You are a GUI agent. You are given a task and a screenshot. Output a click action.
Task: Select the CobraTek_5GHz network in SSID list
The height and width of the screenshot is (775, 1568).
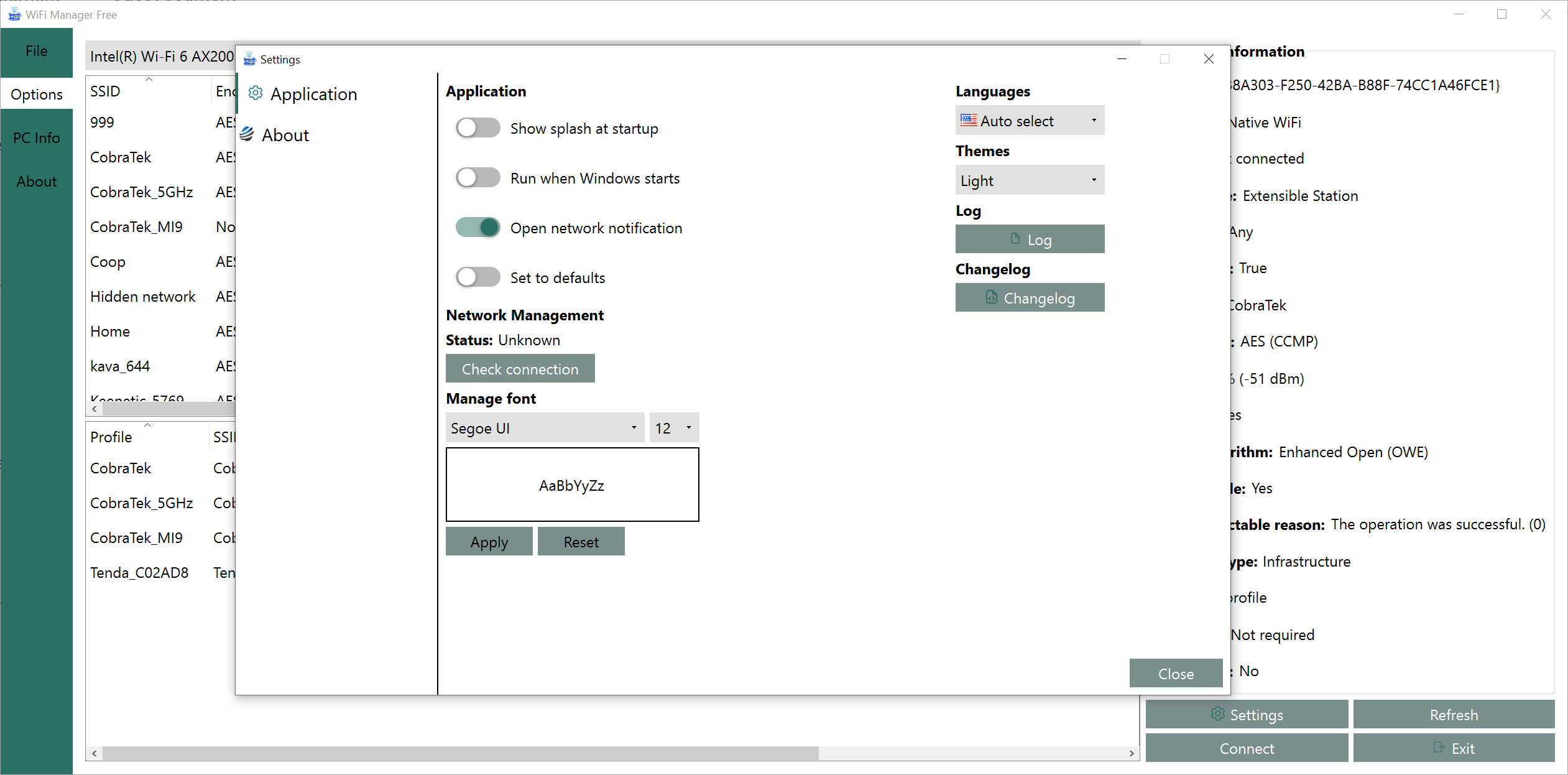coord(160,192)
